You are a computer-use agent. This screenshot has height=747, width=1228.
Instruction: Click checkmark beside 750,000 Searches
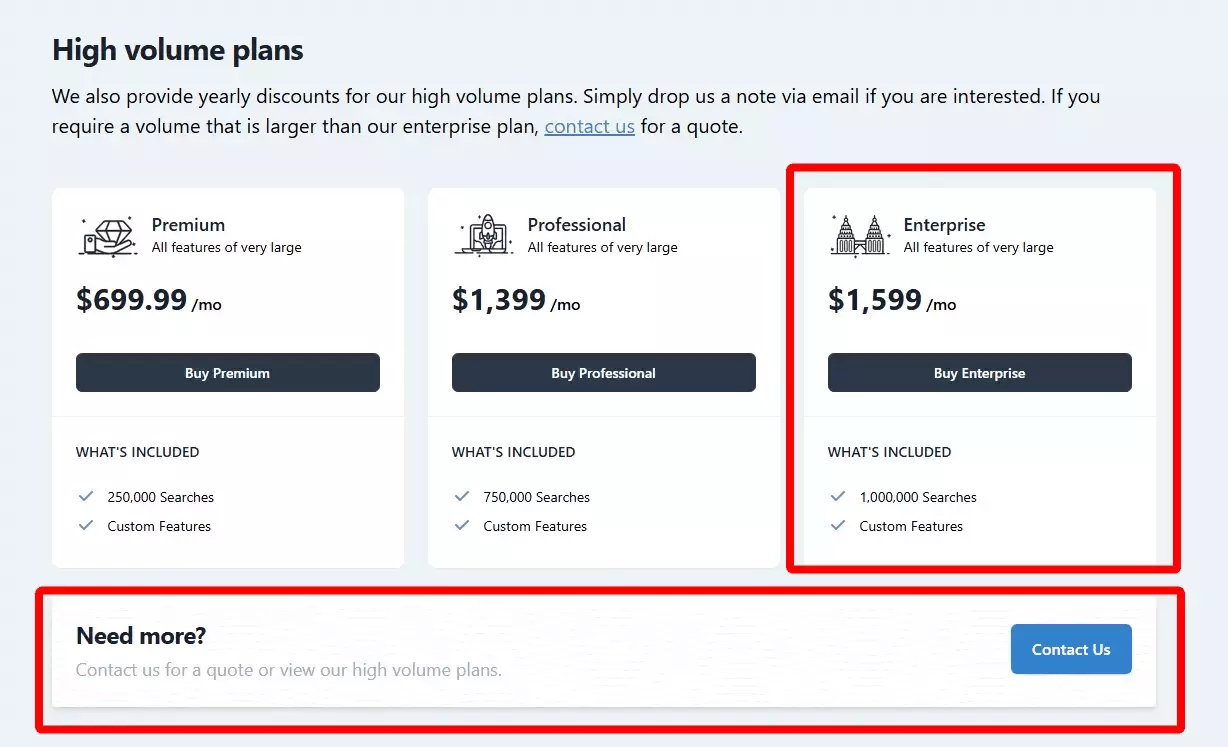462,497
